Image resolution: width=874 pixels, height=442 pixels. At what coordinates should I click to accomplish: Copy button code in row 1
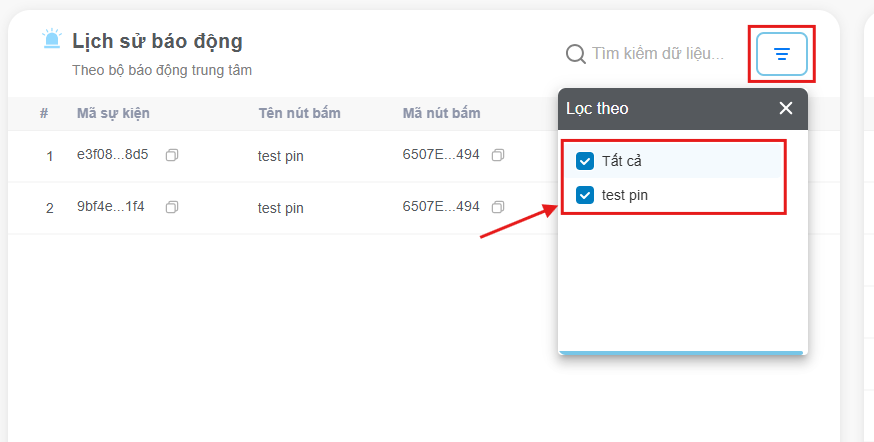tap(498, 155)
